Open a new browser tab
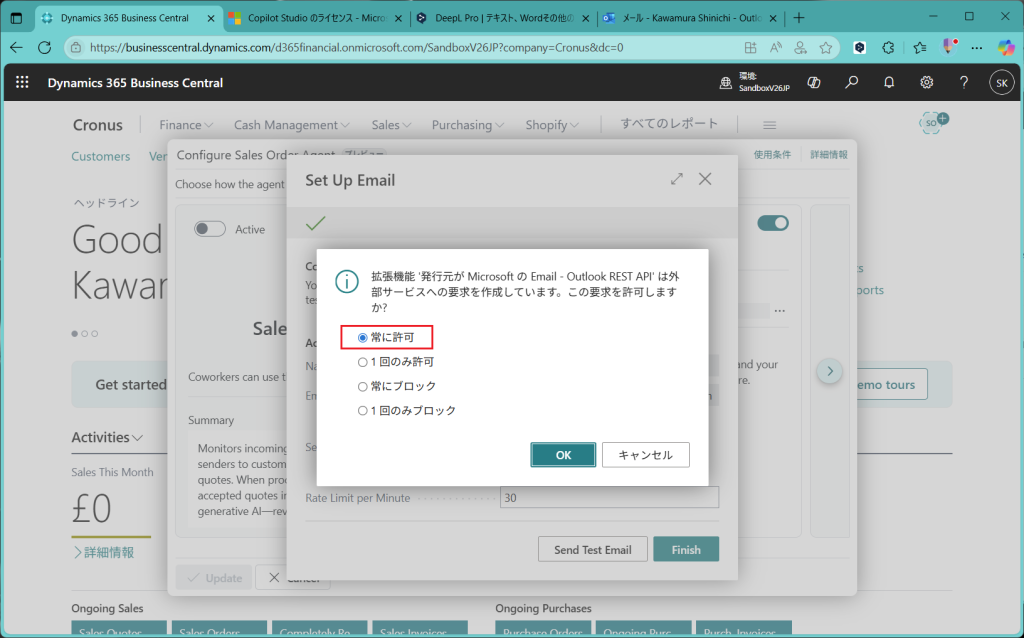 pos(798,18)
